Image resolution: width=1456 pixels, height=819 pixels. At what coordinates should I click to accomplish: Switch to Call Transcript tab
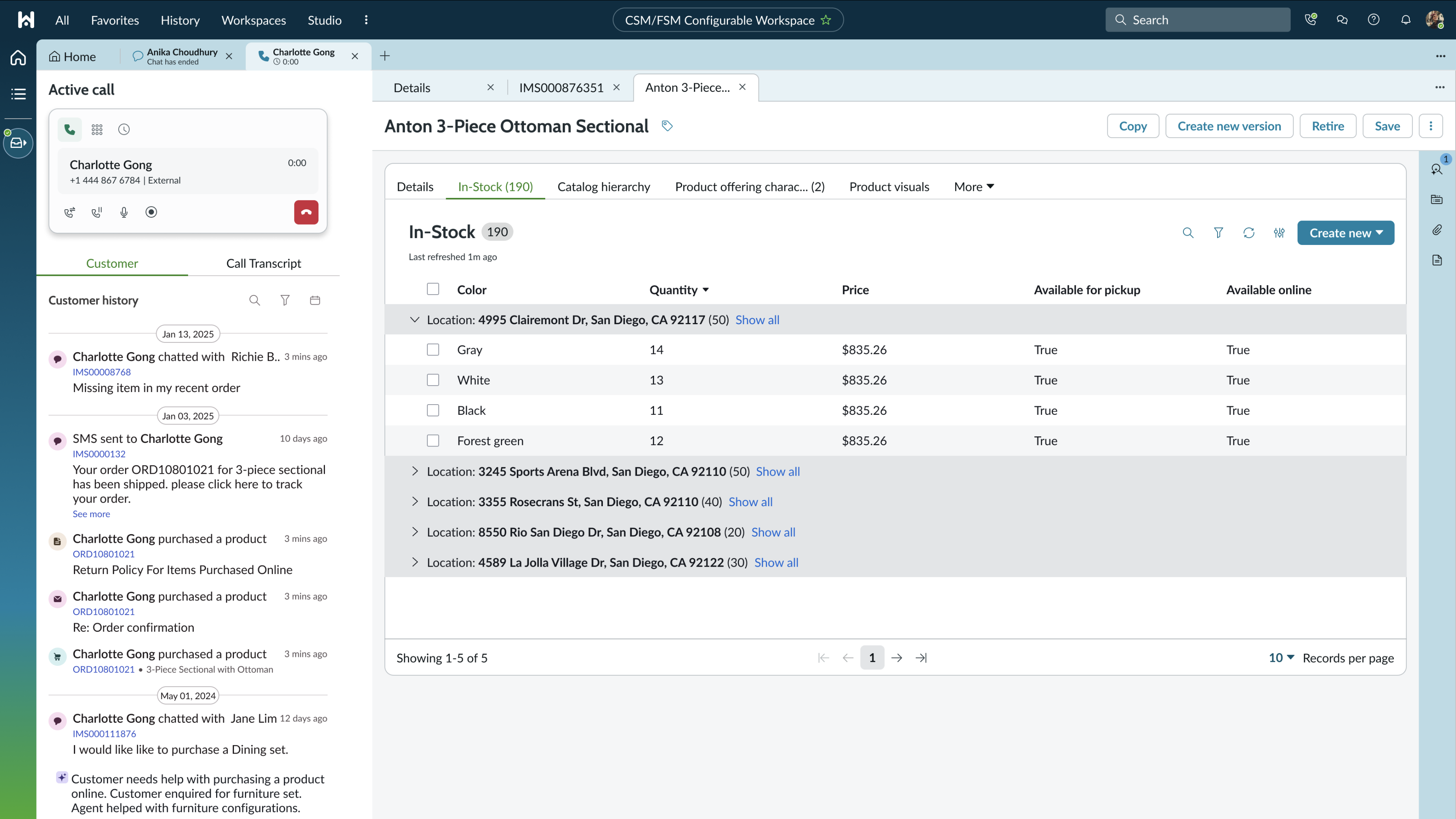263,263
